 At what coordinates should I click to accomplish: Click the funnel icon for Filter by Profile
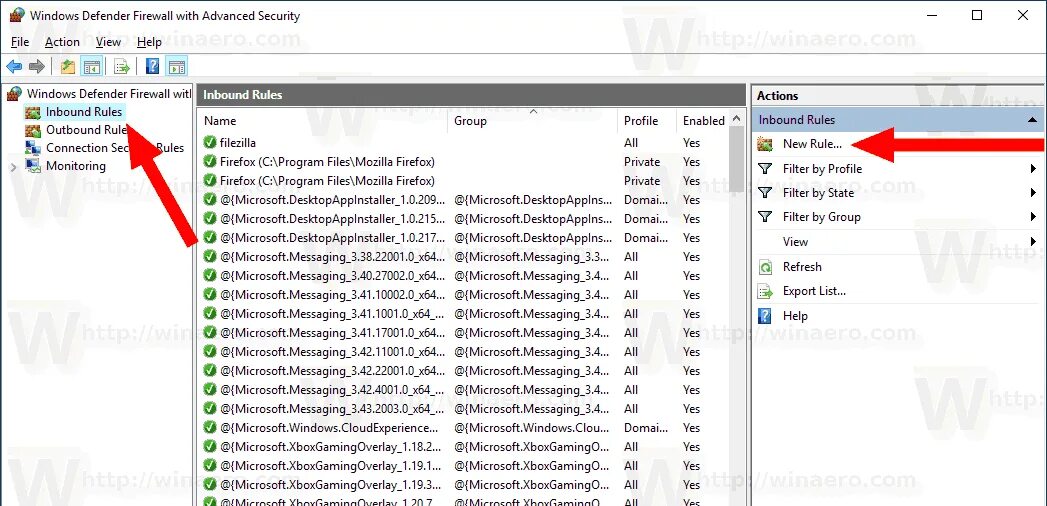pos(766,169)
